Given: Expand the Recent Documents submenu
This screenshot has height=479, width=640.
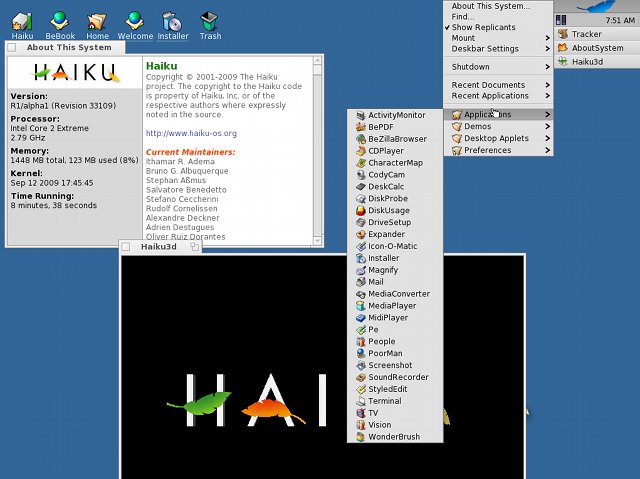Looking at the screenshot, I should [x=498, y=85].
